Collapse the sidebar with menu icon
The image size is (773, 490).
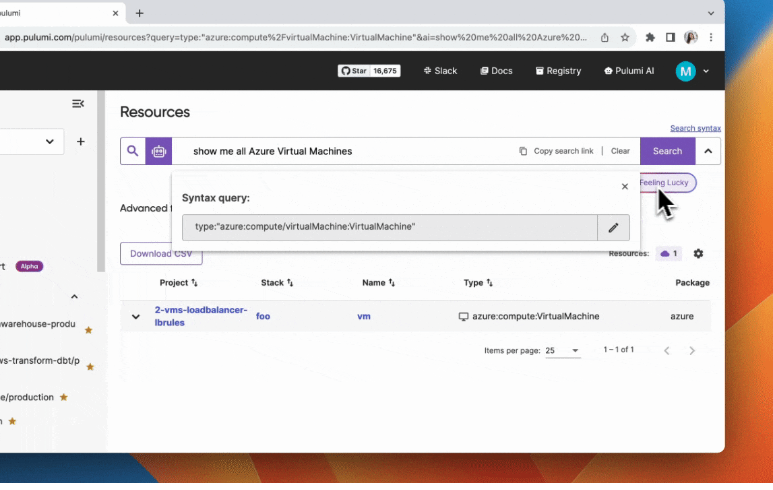click(78, 104)
